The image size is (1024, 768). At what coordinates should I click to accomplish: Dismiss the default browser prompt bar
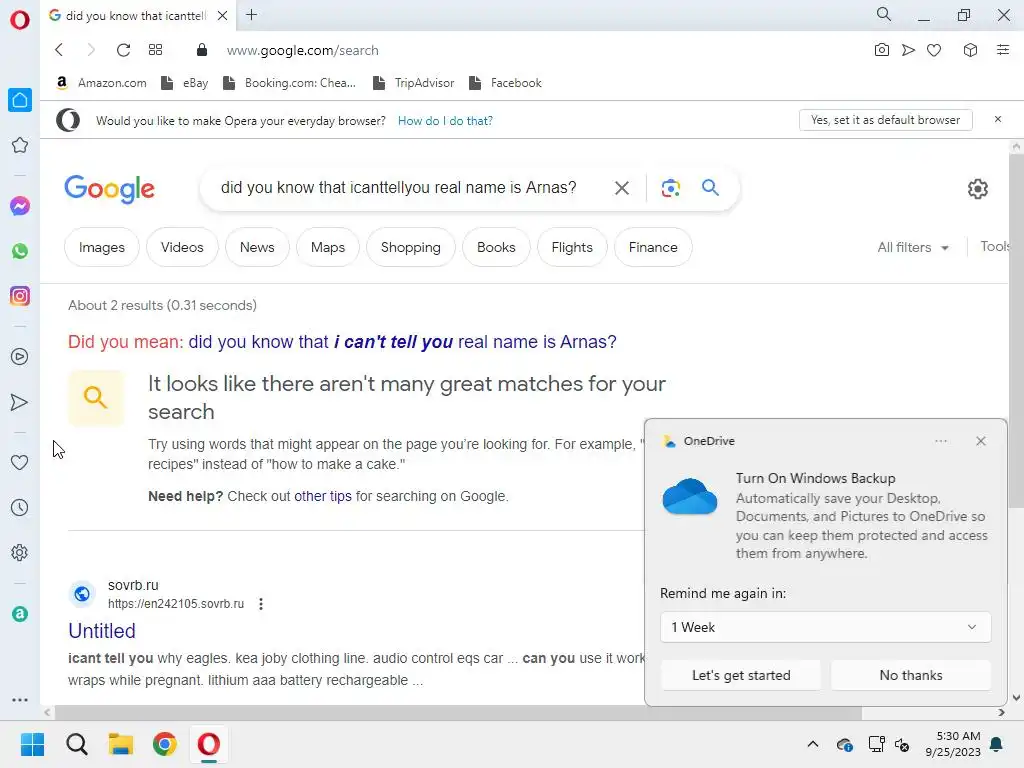(998, 120)
